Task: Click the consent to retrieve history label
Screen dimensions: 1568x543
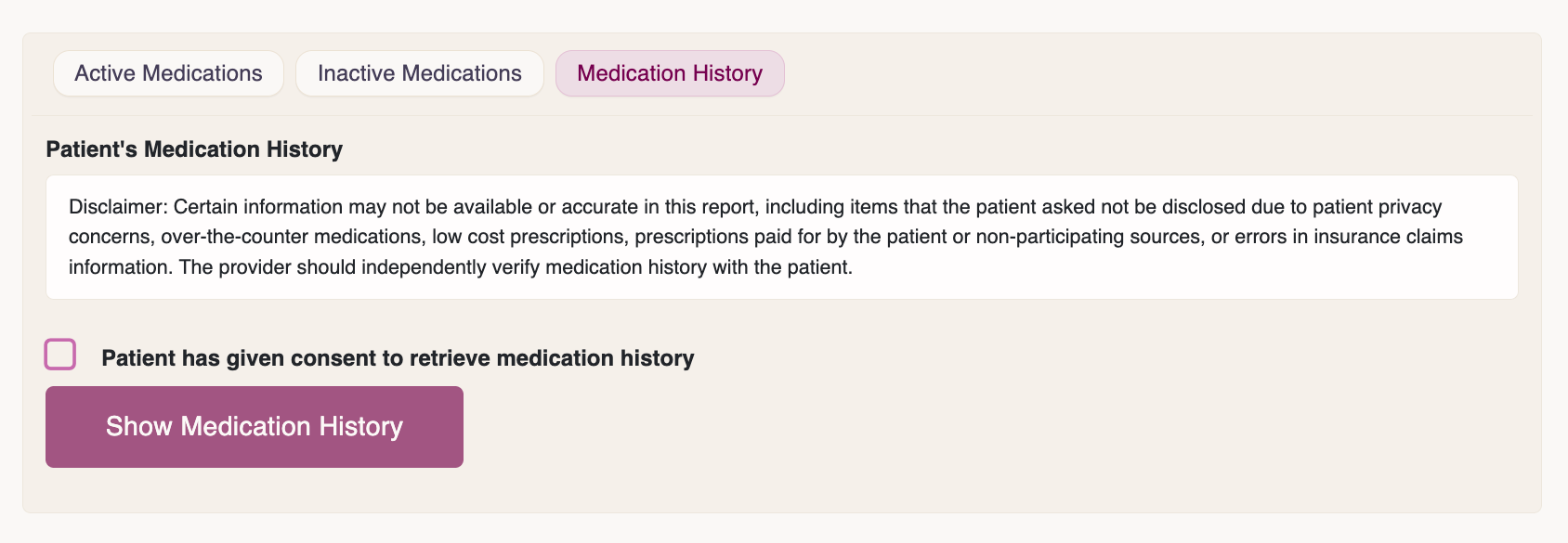Action: coord(398,358)
